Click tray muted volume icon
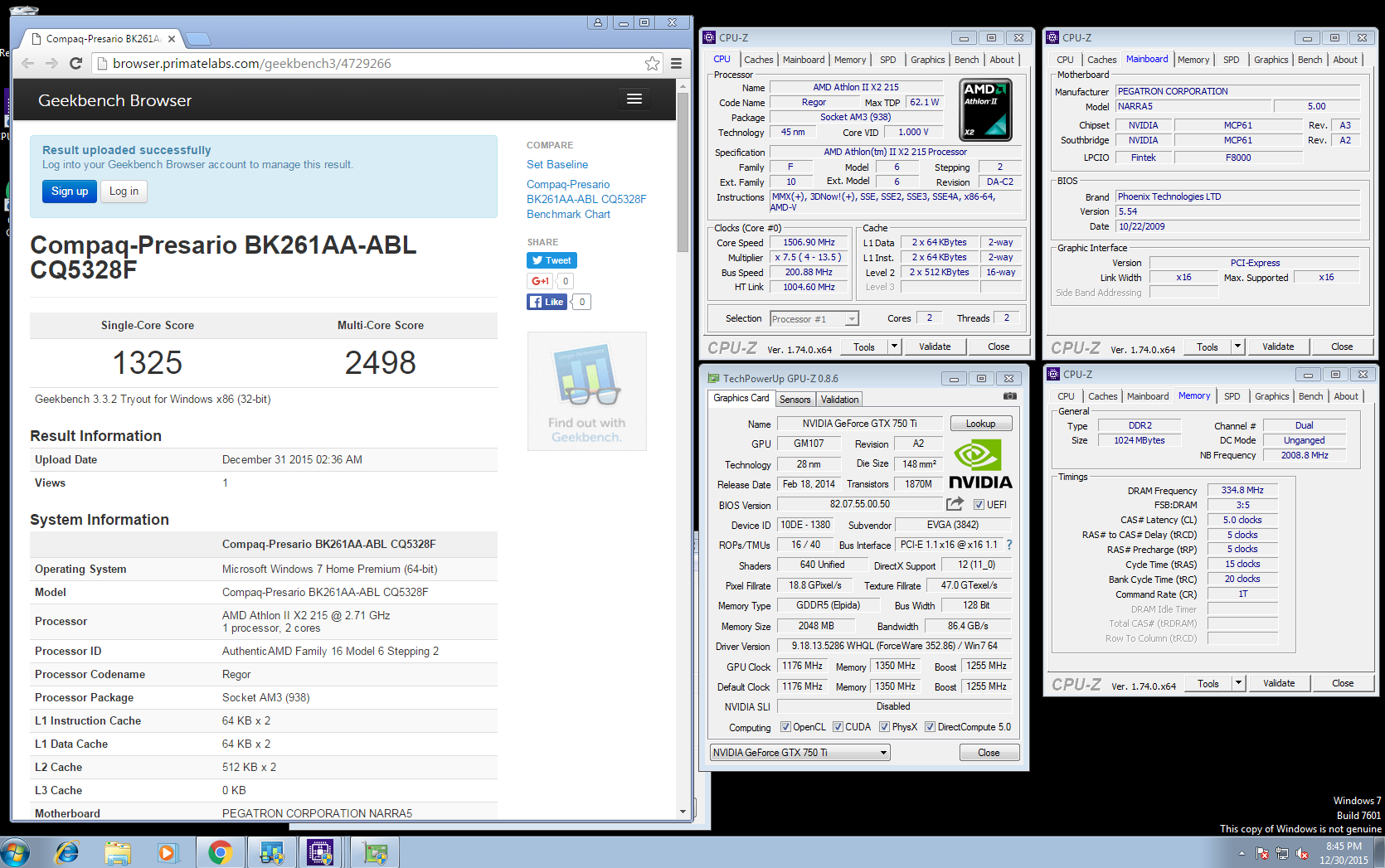This screenshot has width=1385, height=868. point(1302,853)
